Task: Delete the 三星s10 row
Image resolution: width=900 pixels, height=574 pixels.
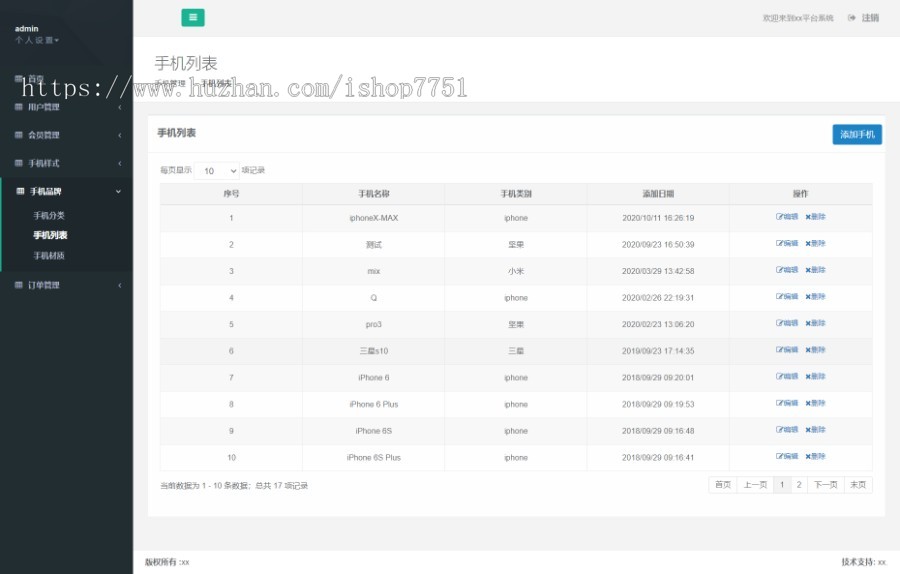Action: coord(815,350)
